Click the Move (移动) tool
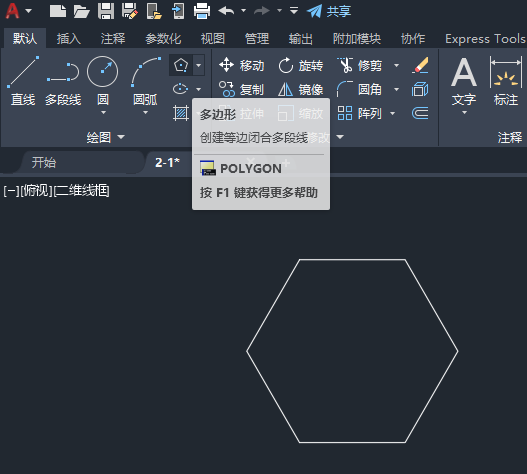Image resolution: width=527 pixels, height=474 pixels. point(241,65)
